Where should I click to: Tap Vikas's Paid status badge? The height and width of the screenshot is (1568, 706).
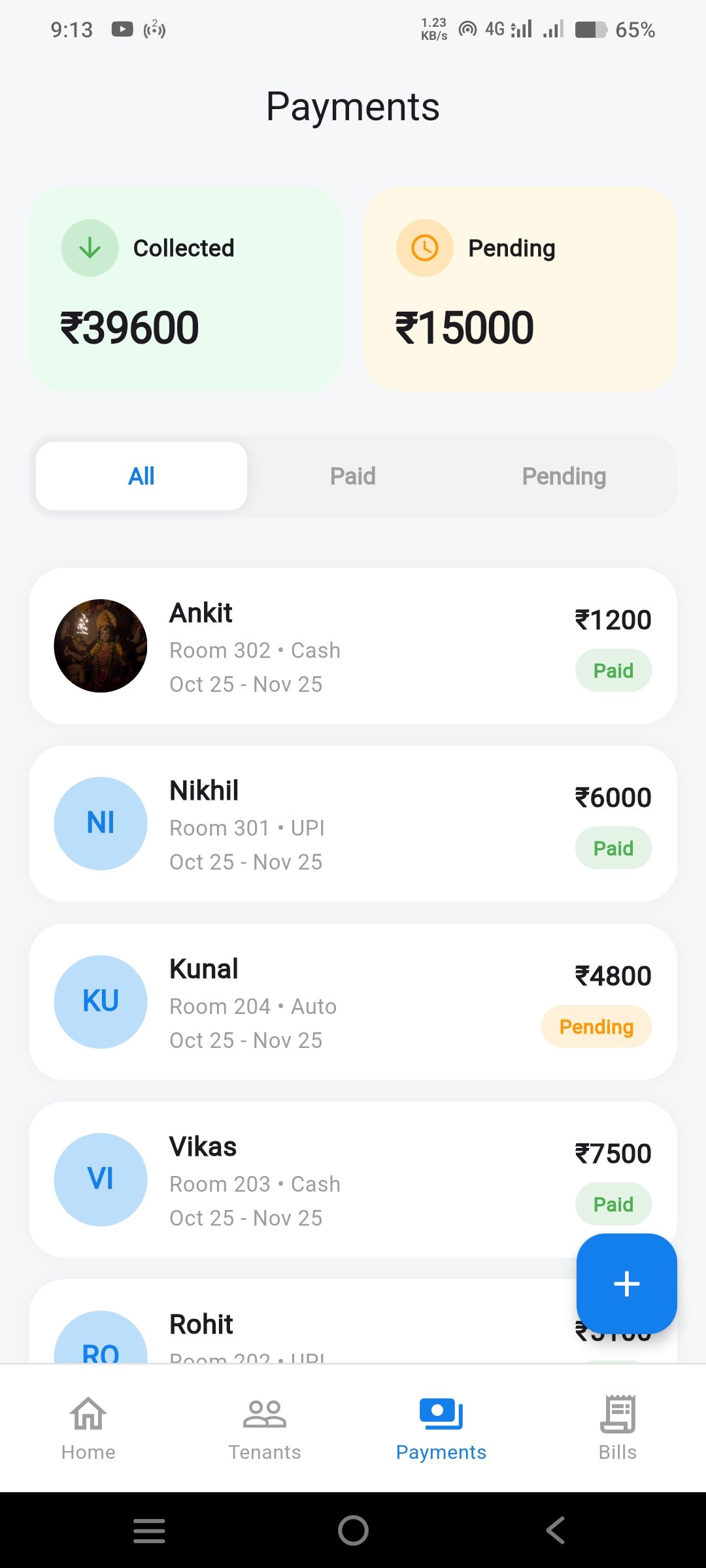pos(613,1204)
